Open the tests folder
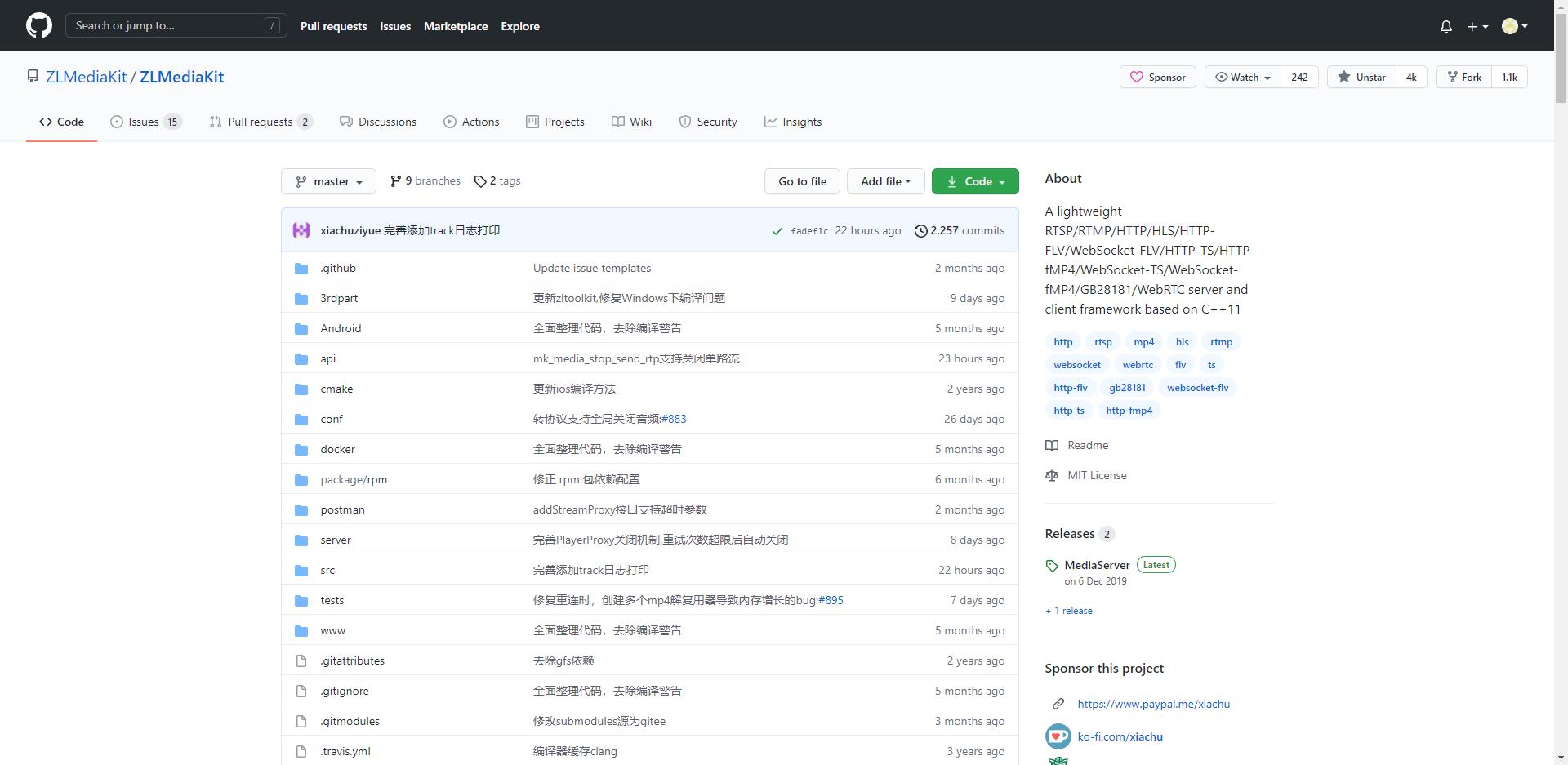This screenshot has height=765, width=1568. [x=332, y=600]
